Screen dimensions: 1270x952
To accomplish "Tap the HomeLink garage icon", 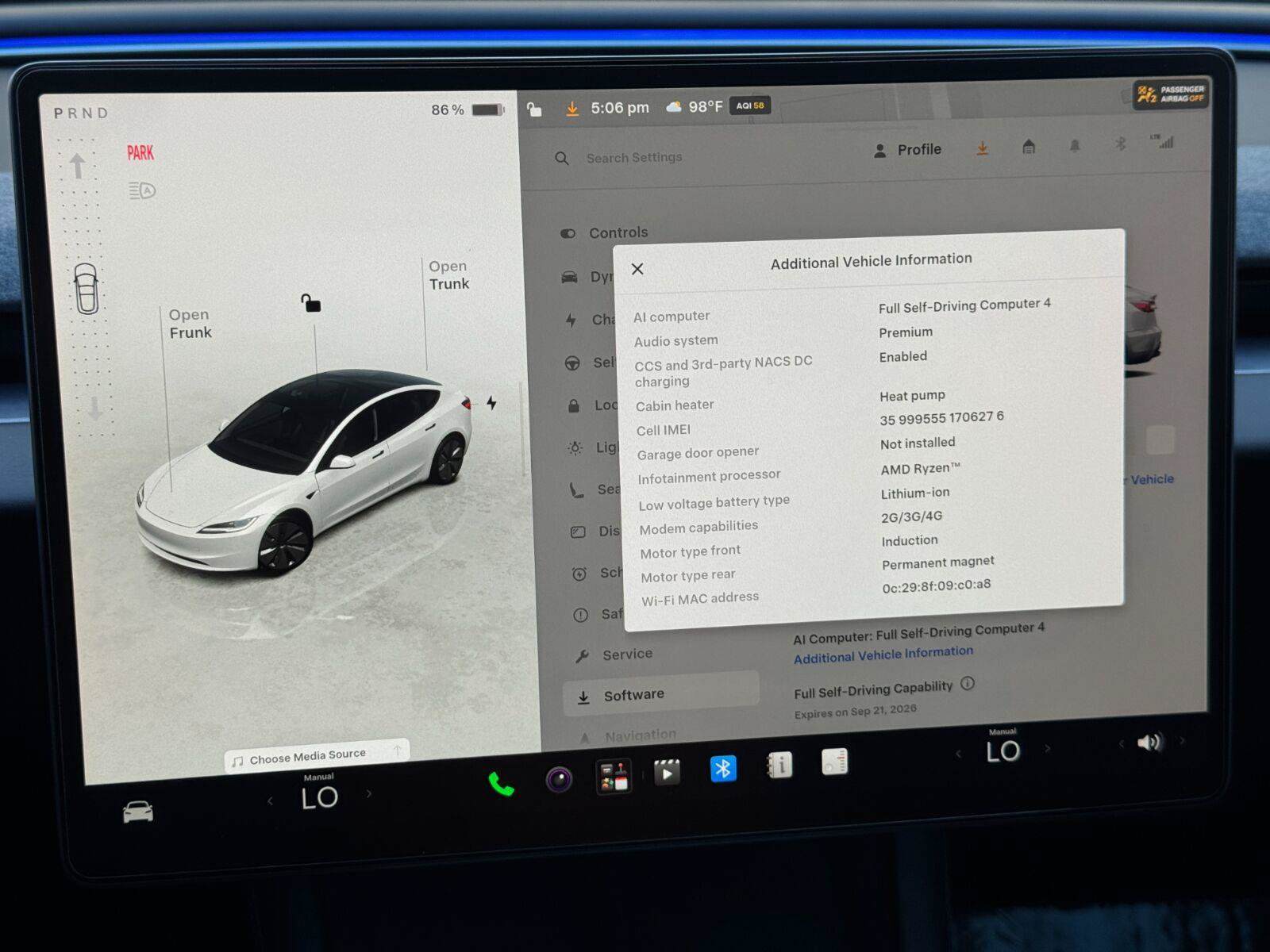I will [x=1029, y=147].
